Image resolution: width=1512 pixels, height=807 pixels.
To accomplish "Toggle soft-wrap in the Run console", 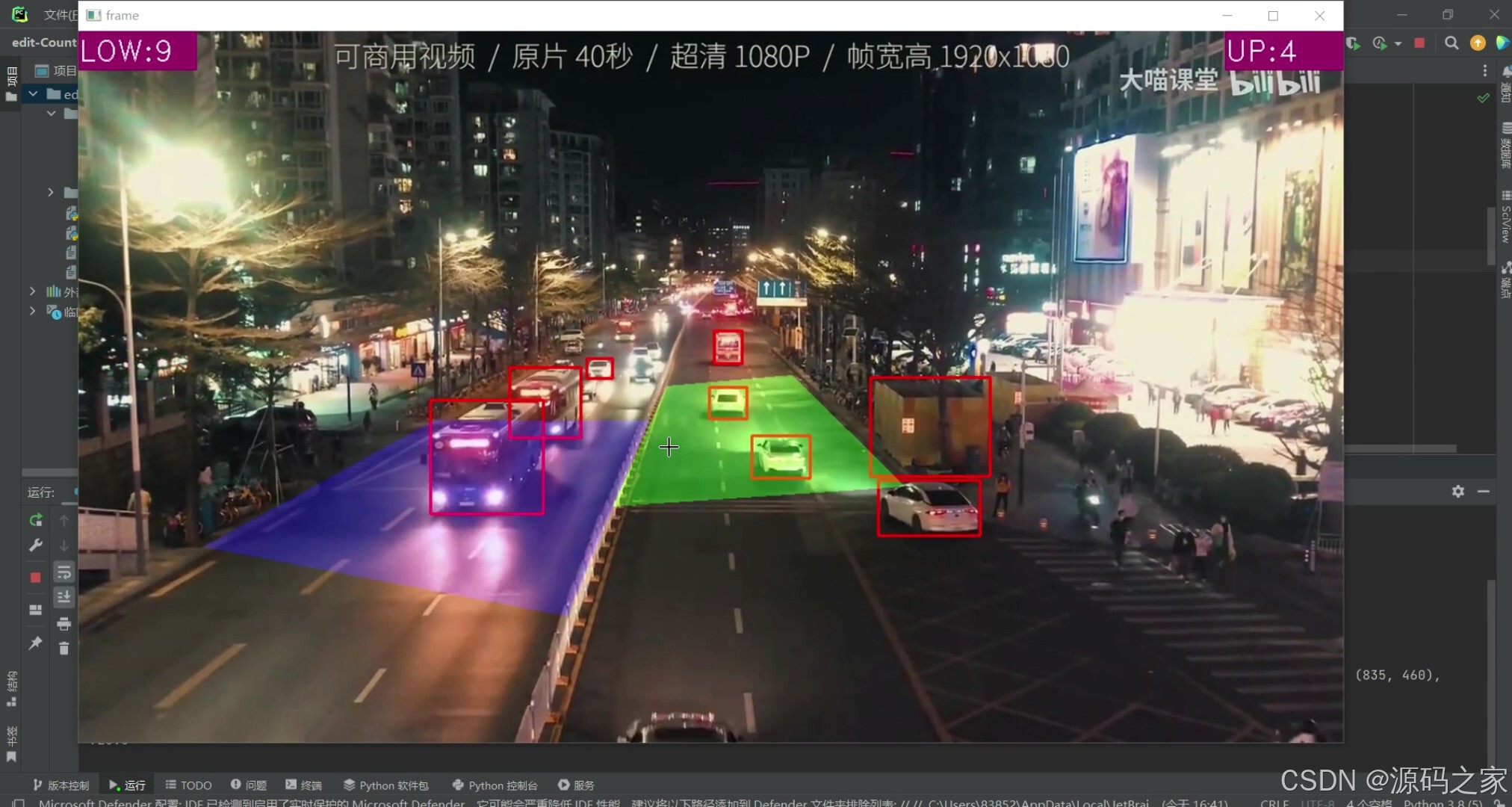I will point(64,572).
